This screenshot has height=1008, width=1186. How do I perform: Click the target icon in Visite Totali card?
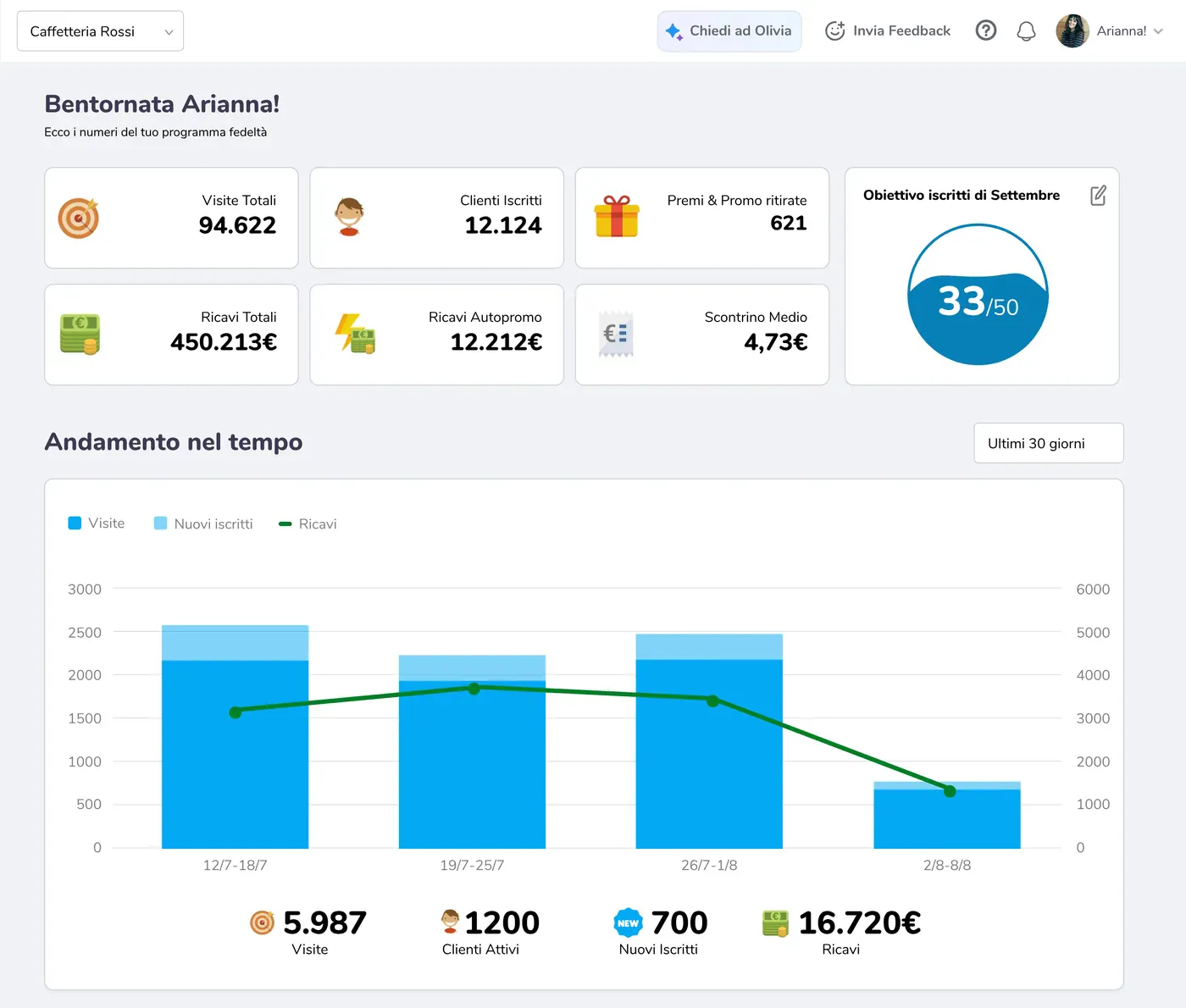[79, 218]
